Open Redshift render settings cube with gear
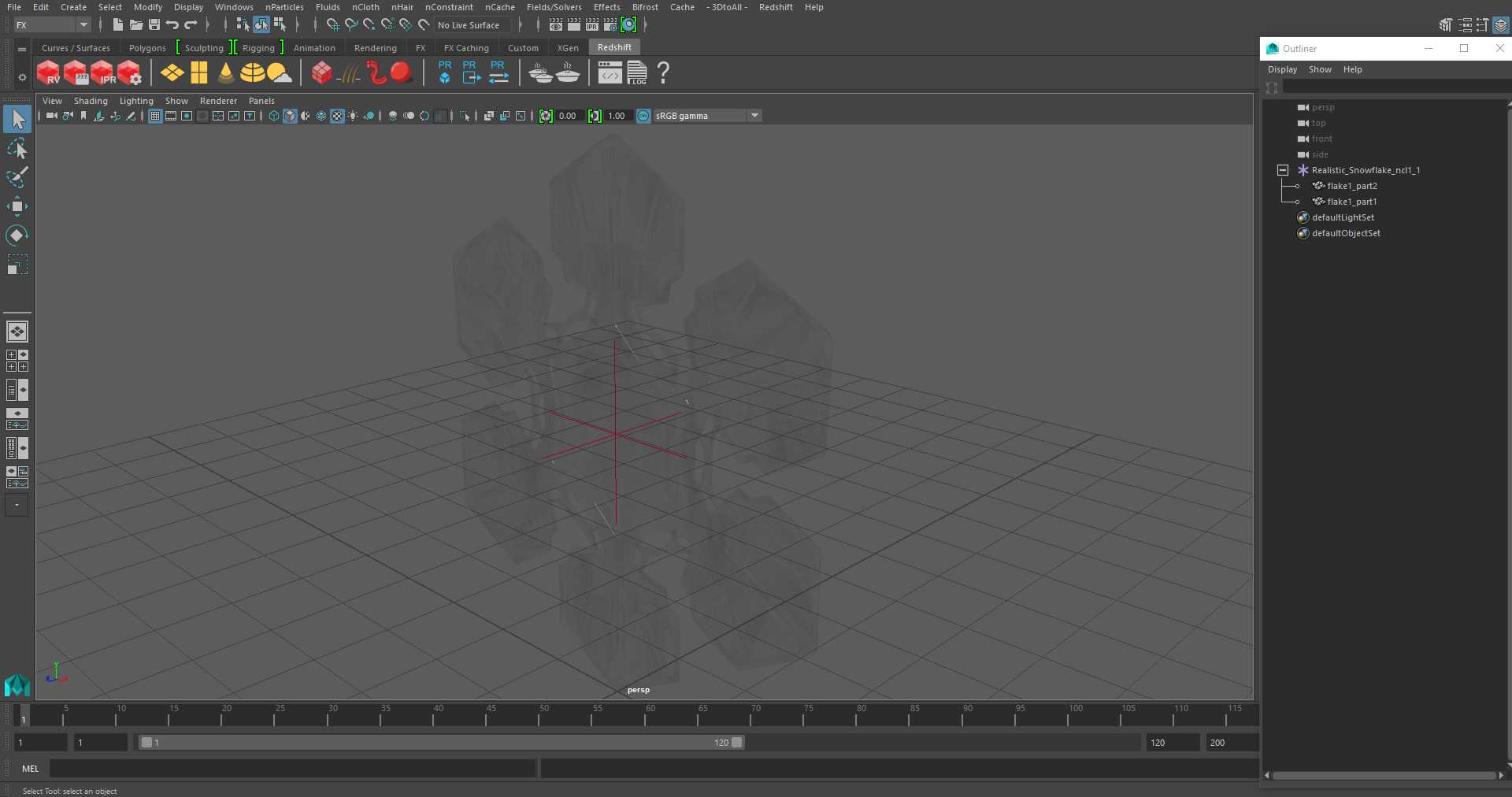This screenshot has width=1512, height=797. (129, 73)
